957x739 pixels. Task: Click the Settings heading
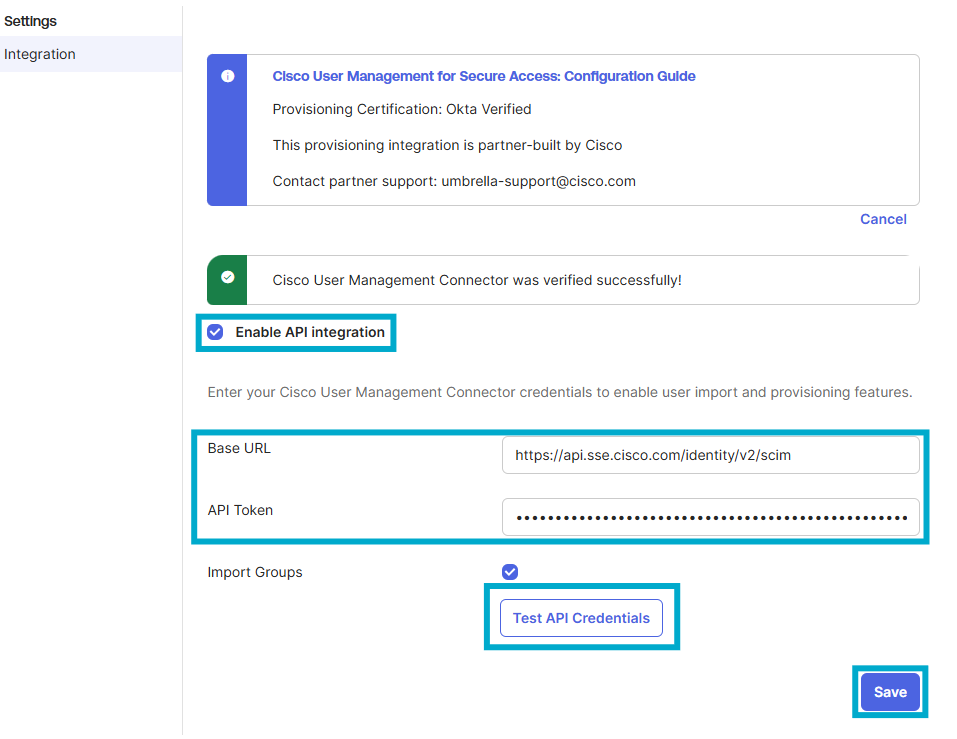(31, 21)
